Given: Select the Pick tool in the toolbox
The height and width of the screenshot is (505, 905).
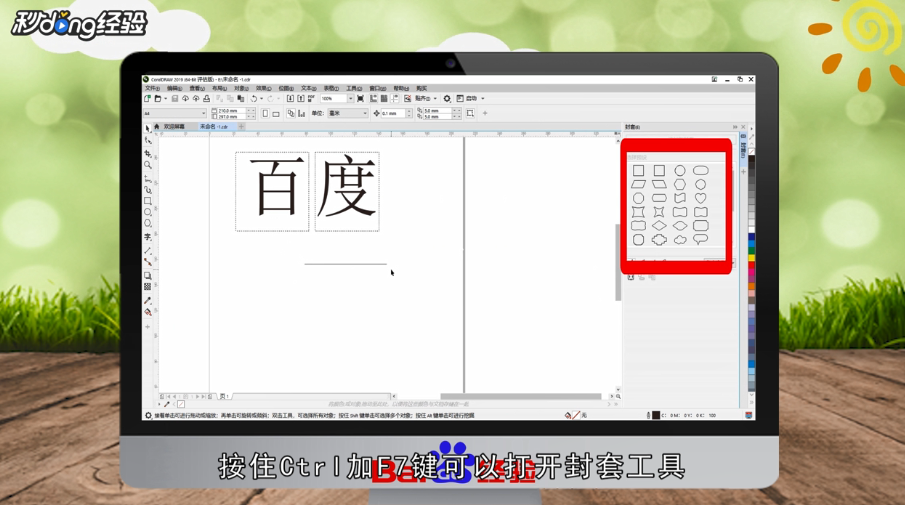Looking at the screenshot, I should point(148,128).
